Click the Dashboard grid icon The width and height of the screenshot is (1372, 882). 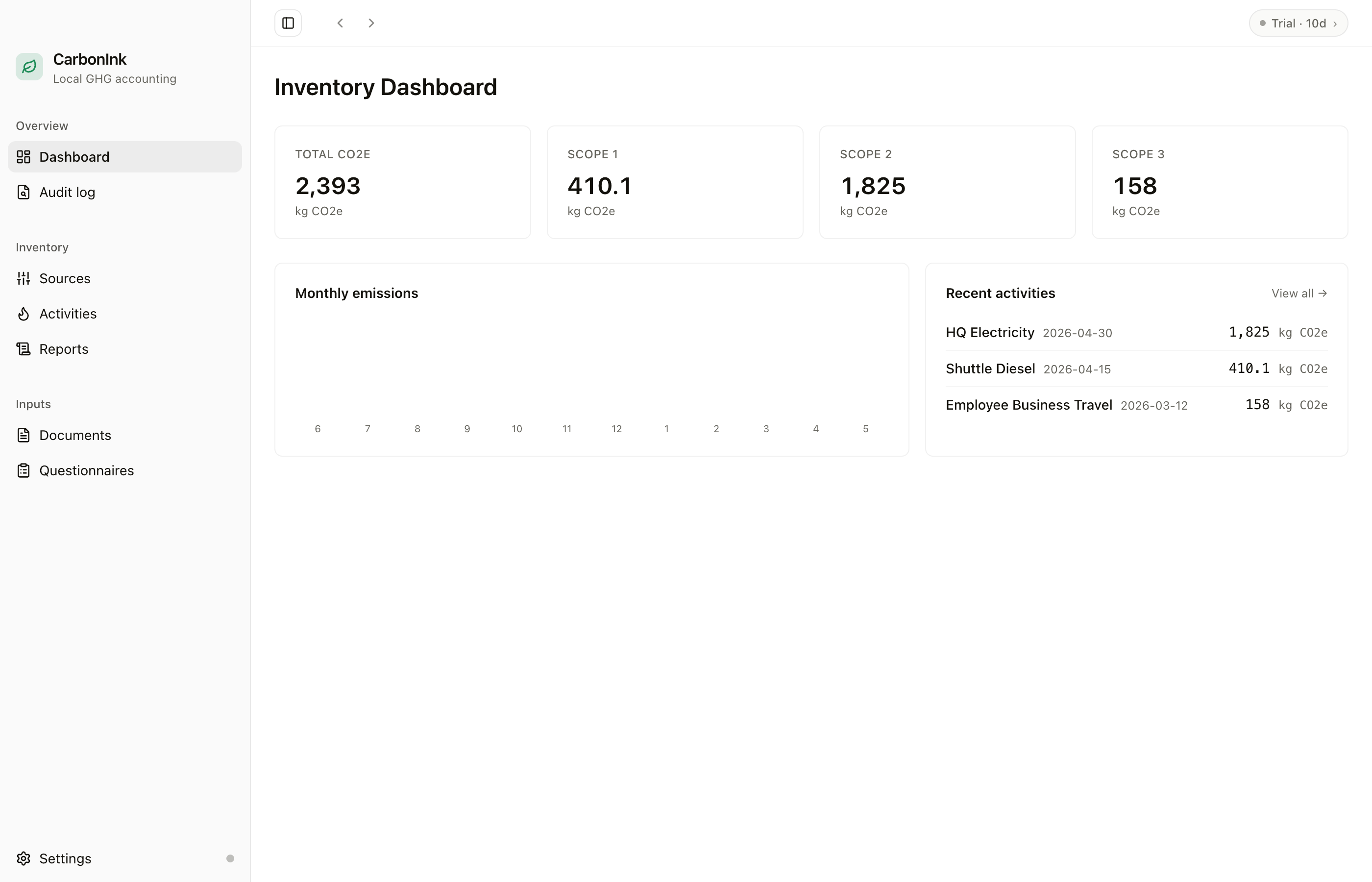click(24, 157)
